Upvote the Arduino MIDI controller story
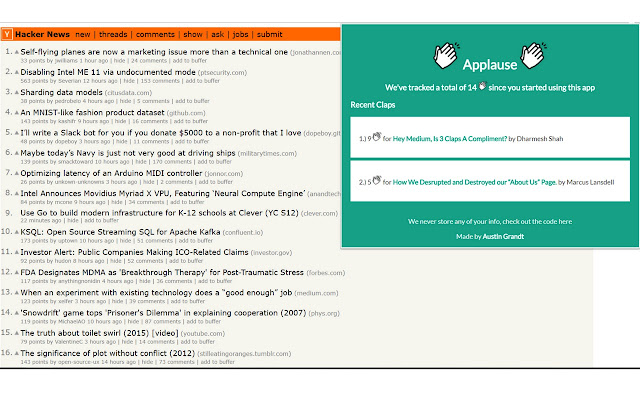The height and width of the screenshot is (400, 640). pyautogui.click(x=17, y=173)
